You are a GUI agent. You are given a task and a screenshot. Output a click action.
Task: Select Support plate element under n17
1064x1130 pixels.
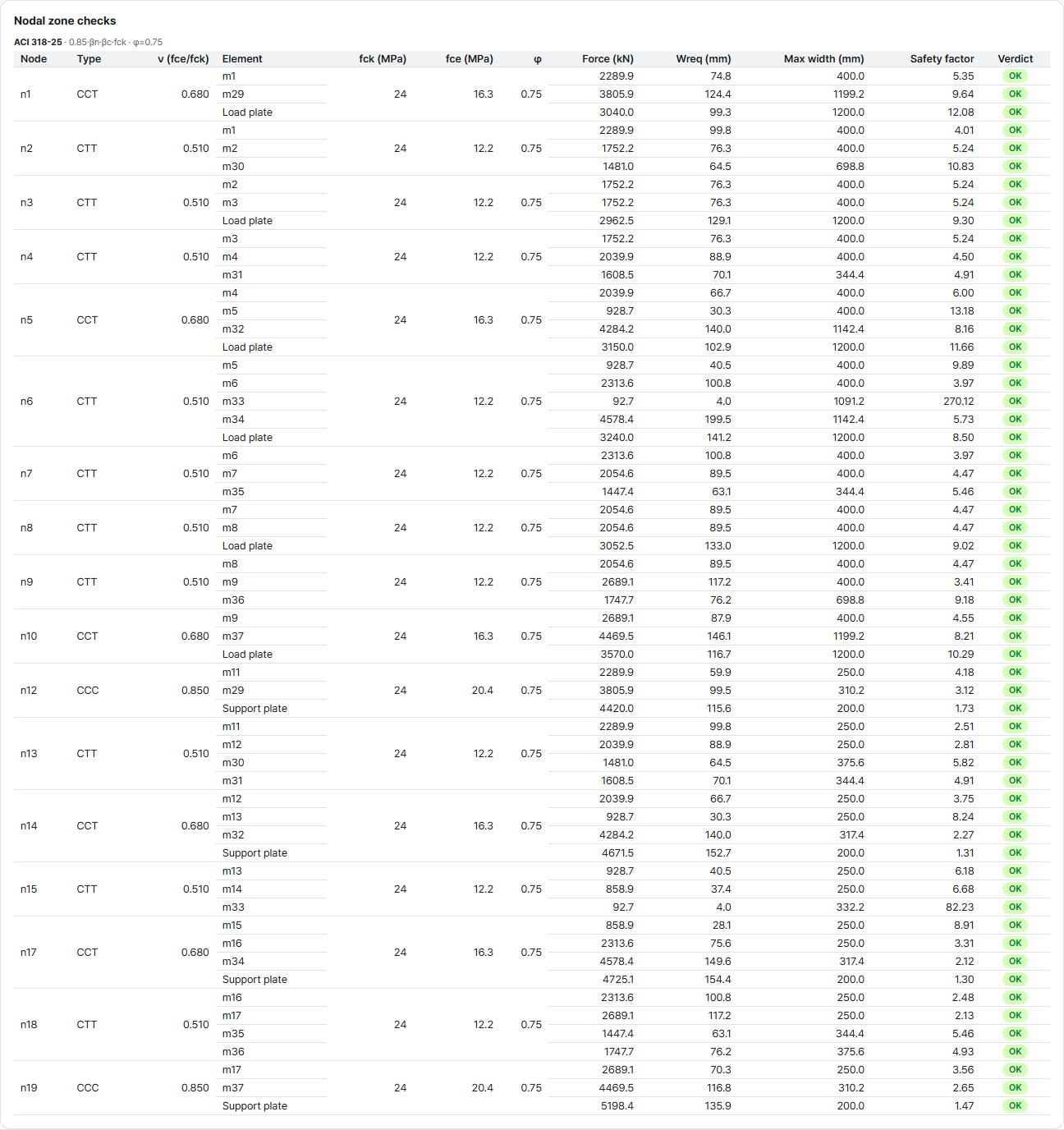pos(255,980)
